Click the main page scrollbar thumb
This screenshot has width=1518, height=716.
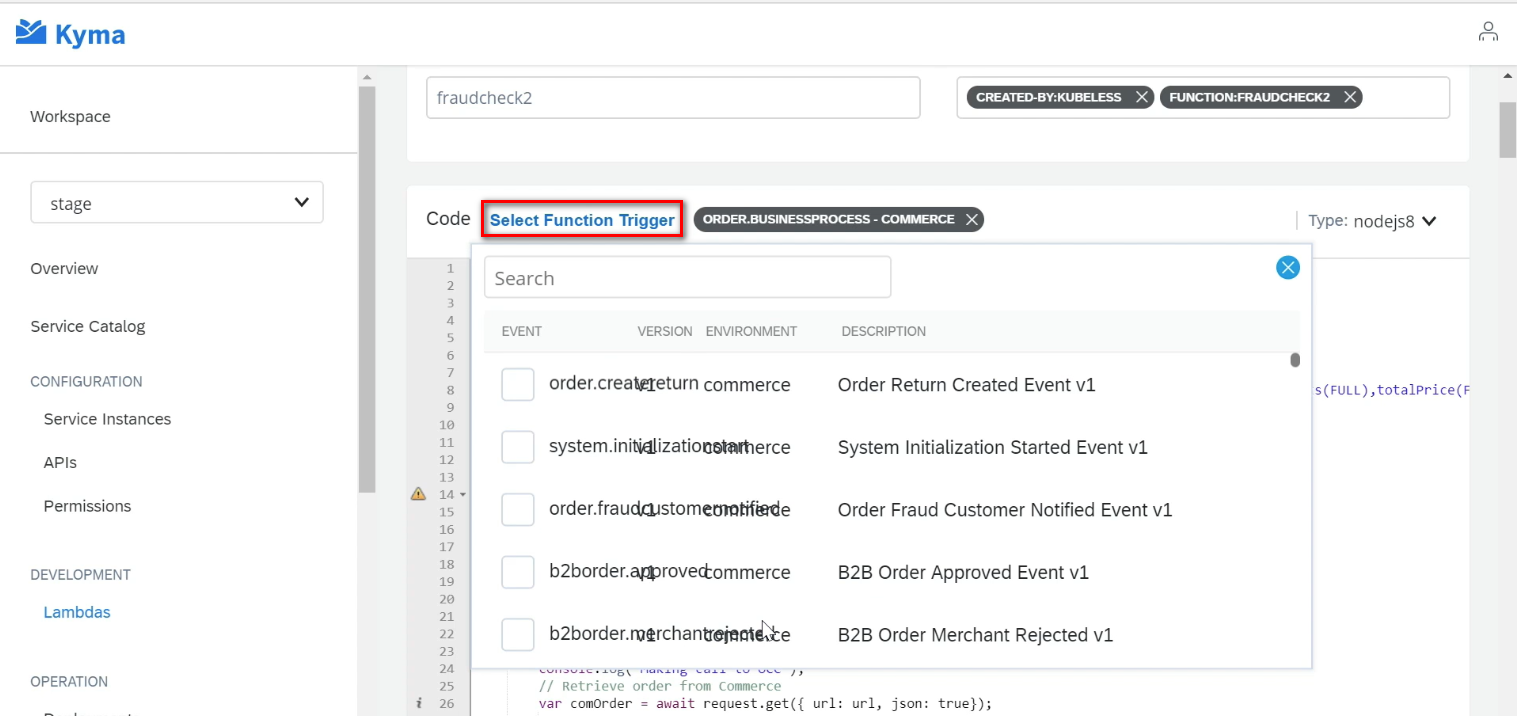[x=1508, y=130]
